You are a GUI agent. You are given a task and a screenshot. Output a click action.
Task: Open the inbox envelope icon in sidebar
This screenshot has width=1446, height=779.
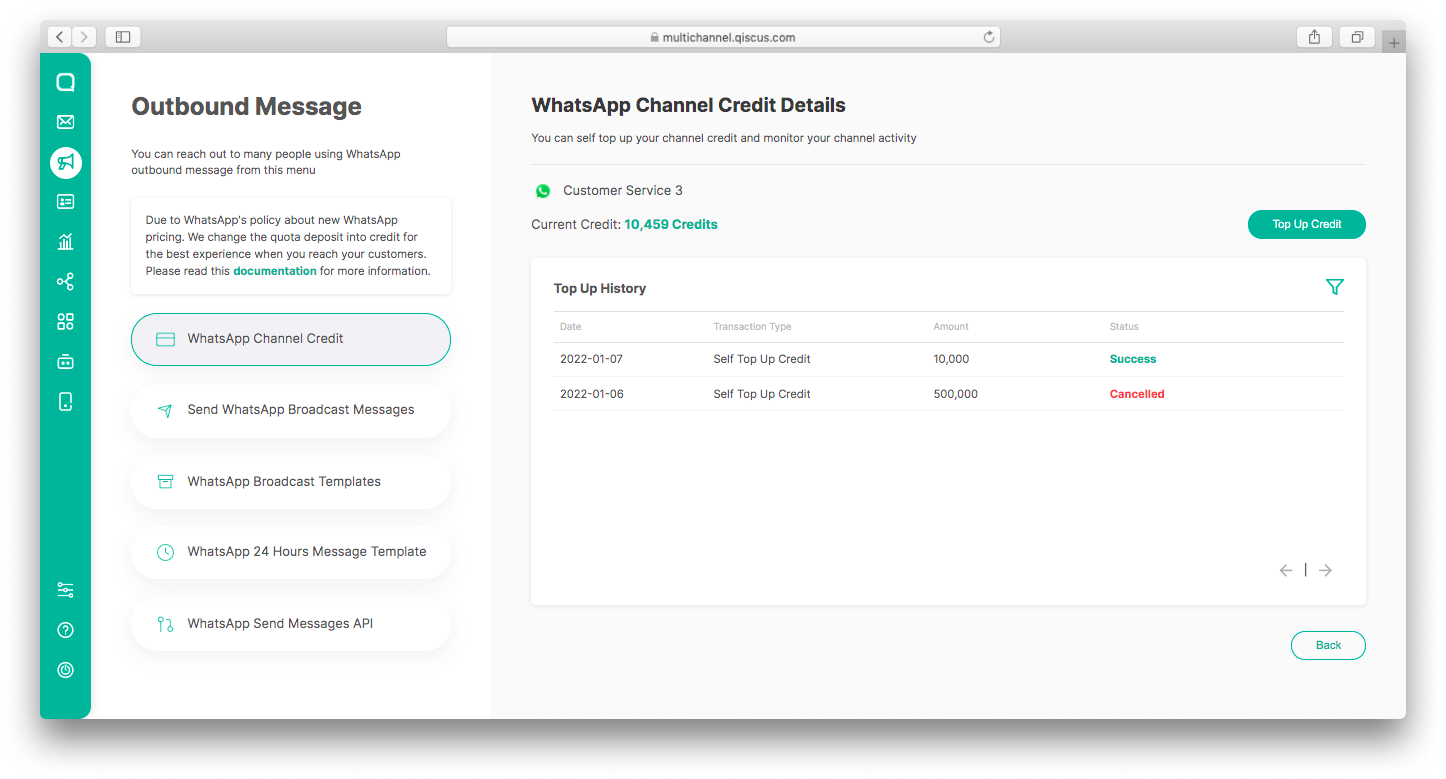pyautogui.click(x=65, y=122)
